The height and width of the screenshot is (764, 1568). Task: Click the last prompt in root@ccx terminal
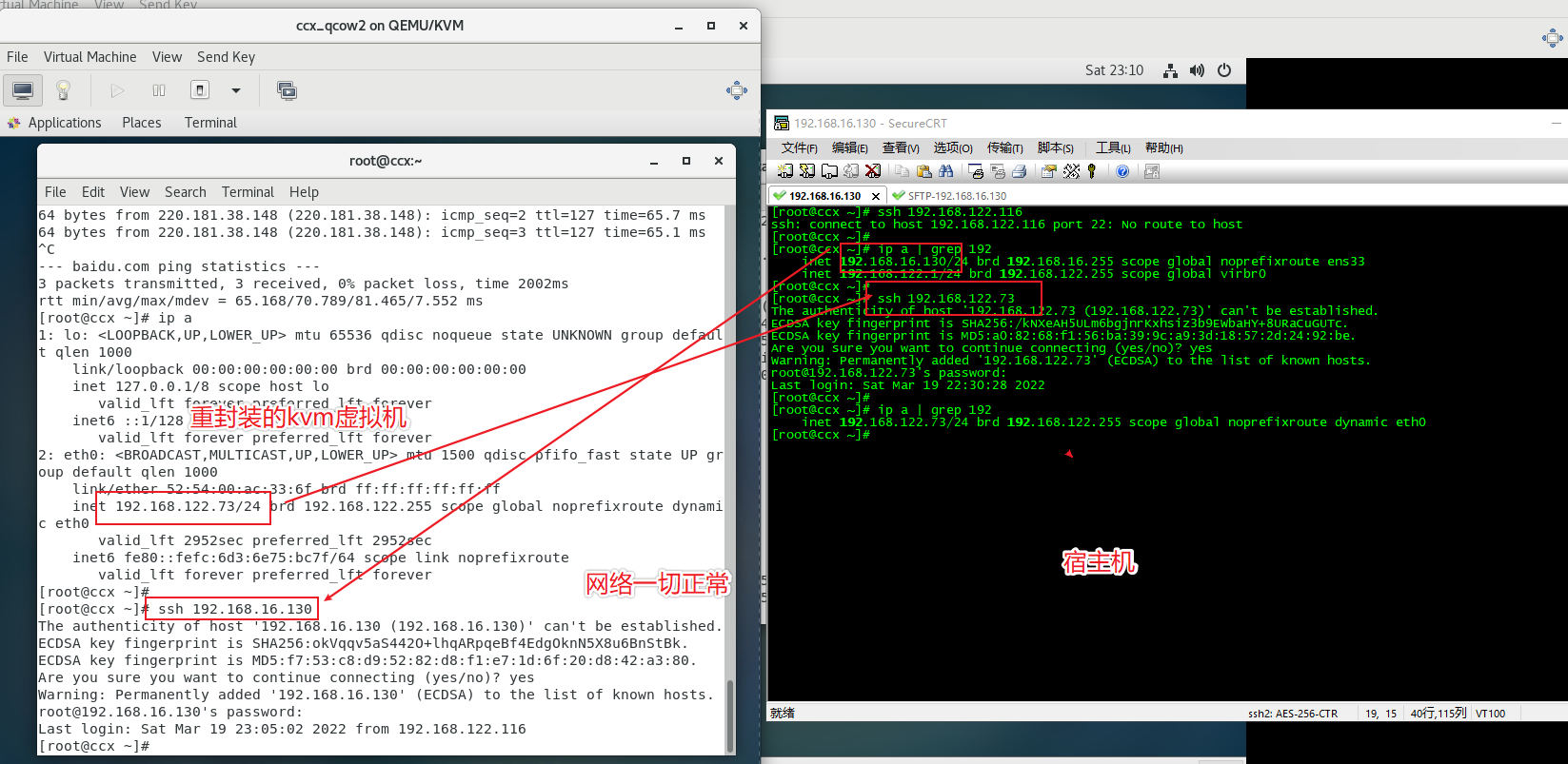coord(93,746)
